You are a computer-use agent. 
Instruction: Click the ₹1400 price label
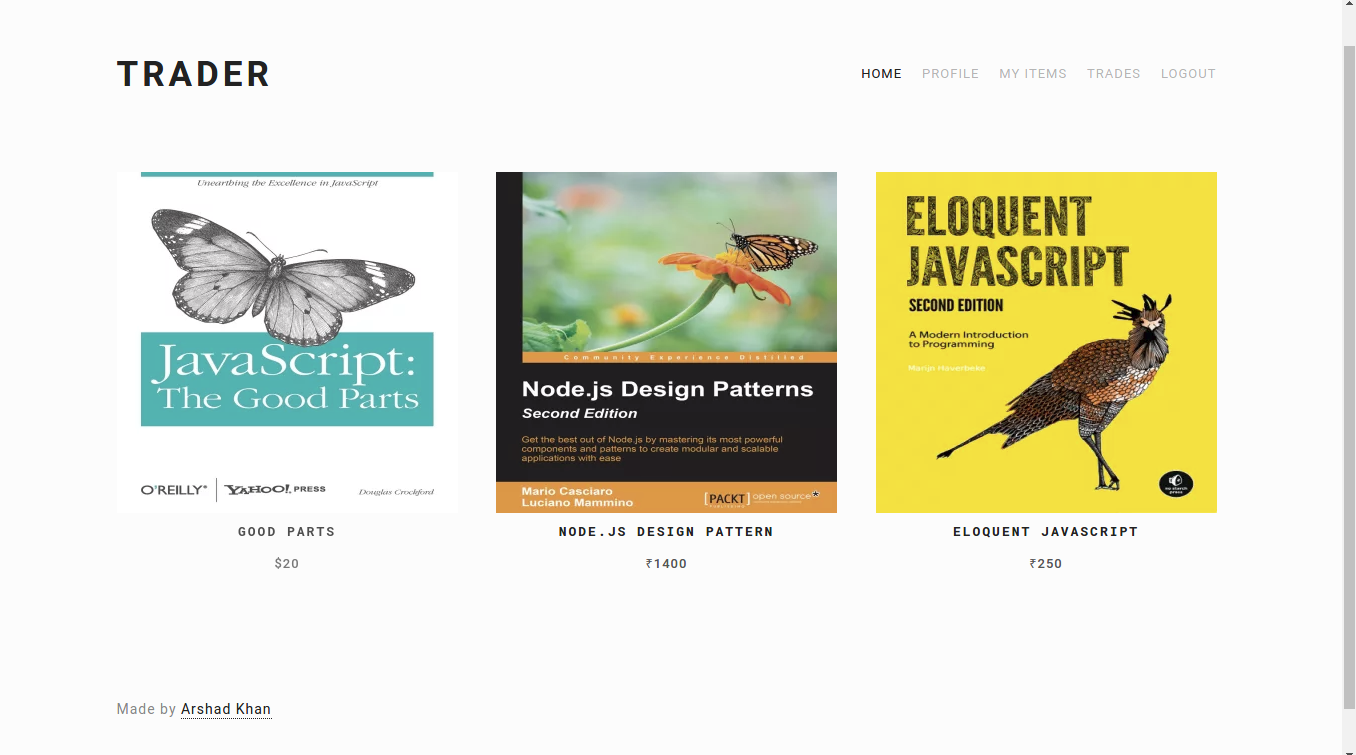666,564
